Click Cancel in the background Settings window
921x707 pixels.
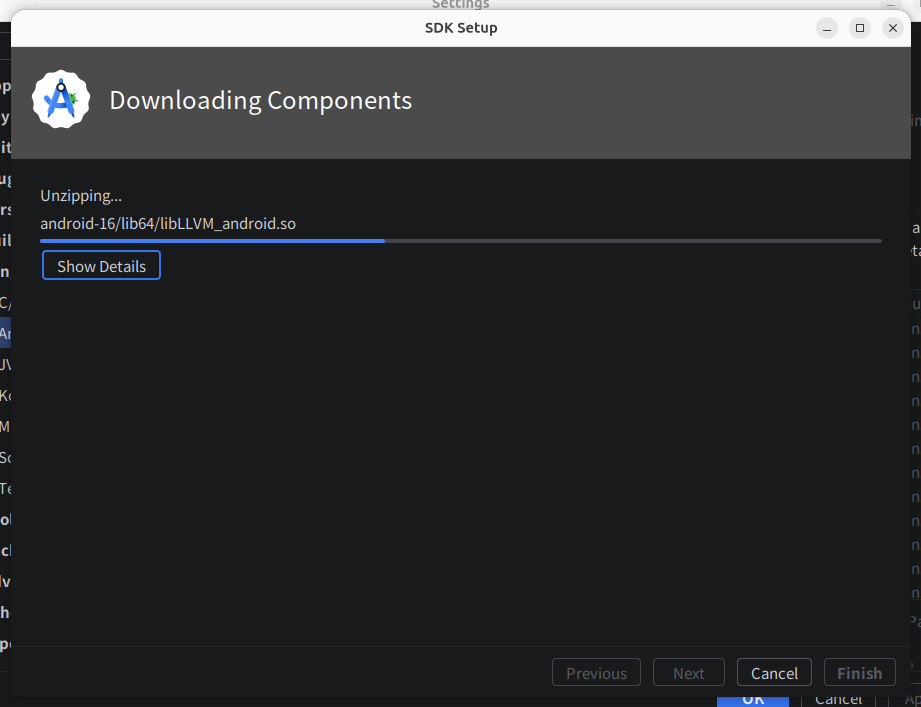[838, 700]
